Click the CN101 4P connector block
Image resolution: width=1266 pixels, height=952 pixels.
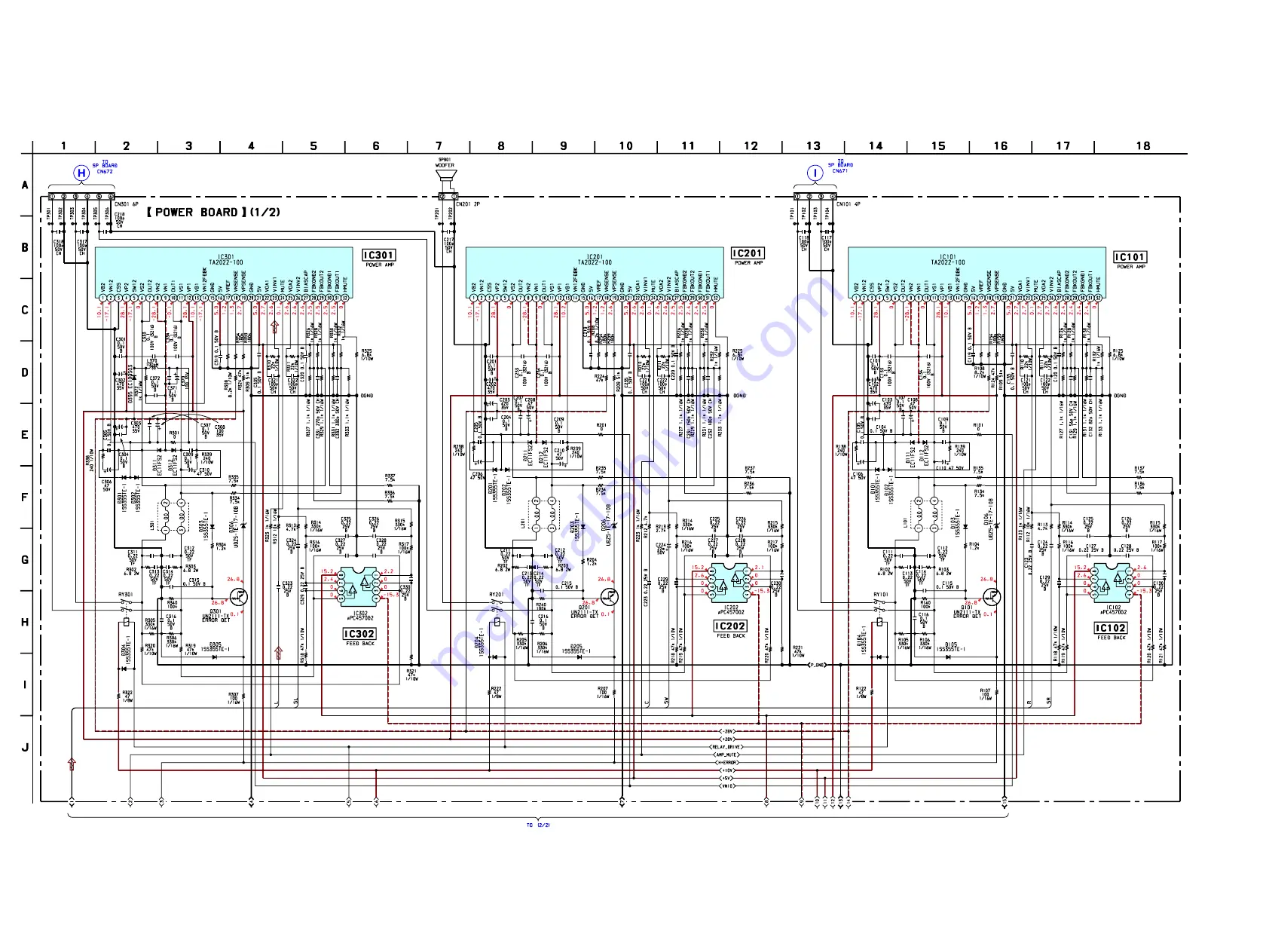[814, 197]
